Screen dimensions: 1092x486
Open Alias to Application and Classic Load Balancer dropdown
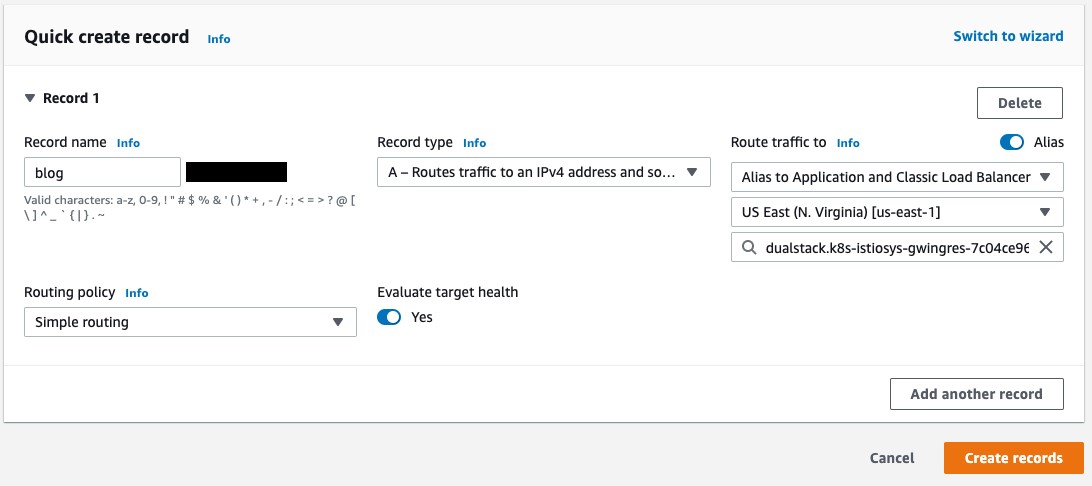(897, 177)
